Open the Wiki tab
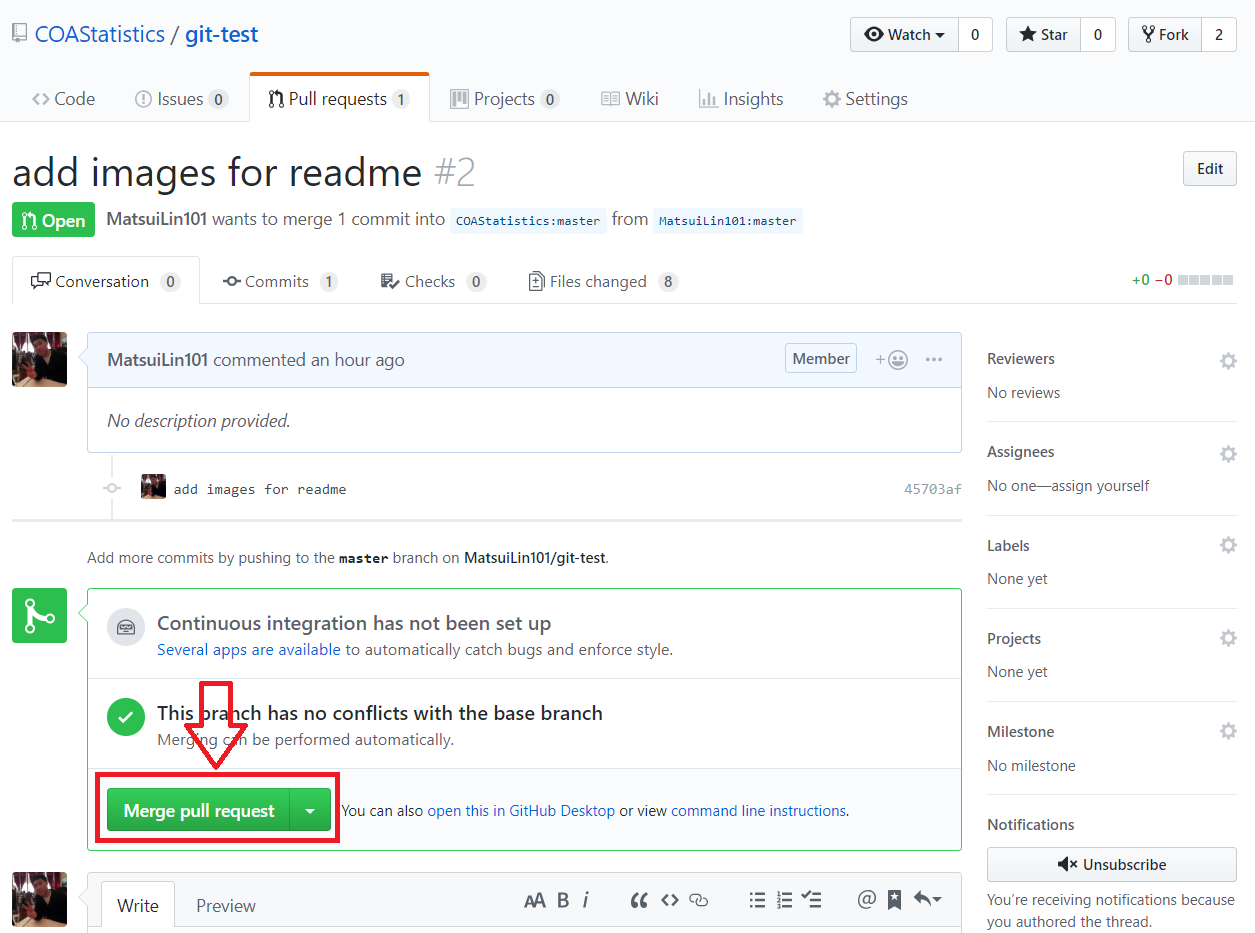The image size is (1255, 933). (x=629, y=99)
